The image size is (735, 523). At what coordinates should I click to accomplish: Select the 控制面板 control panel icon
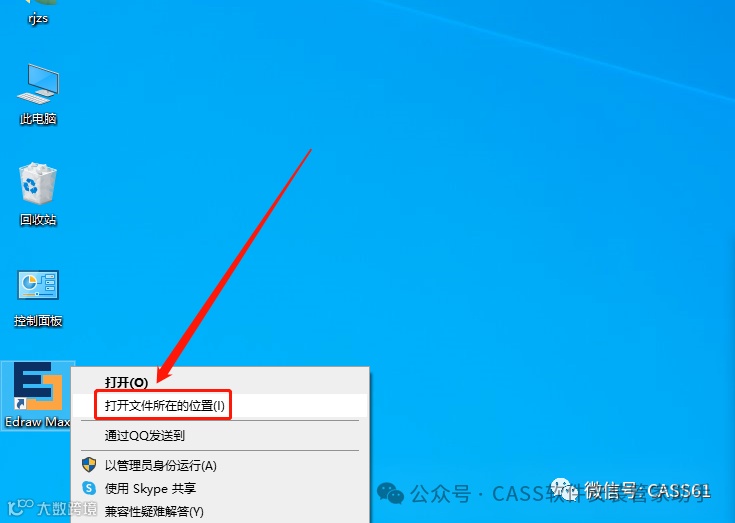pos(38,285)
